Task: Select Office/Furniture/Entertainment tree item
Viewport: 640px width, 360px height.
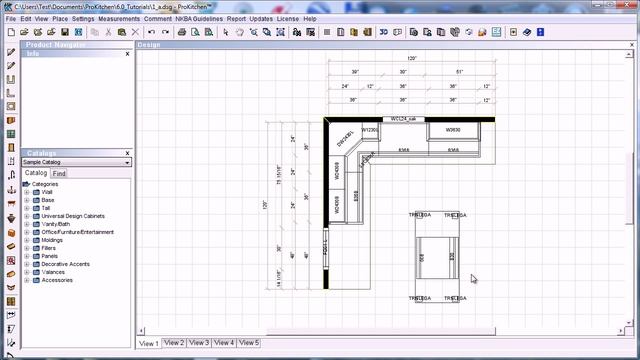Action: (x=78, y=232)
